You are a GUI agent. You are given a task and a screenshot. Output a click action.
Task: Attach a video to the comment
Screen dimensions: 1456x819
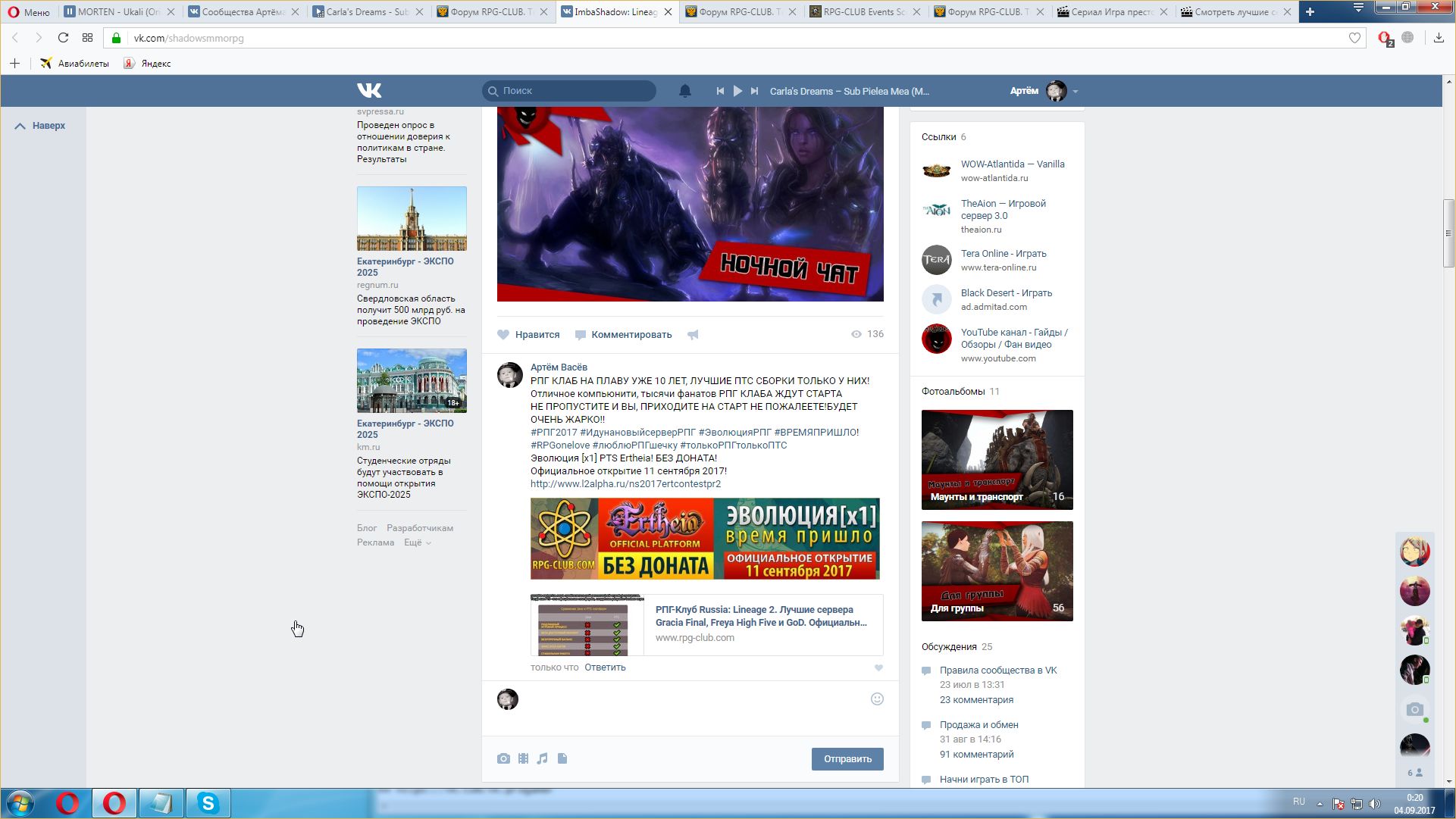coord(523,758)
